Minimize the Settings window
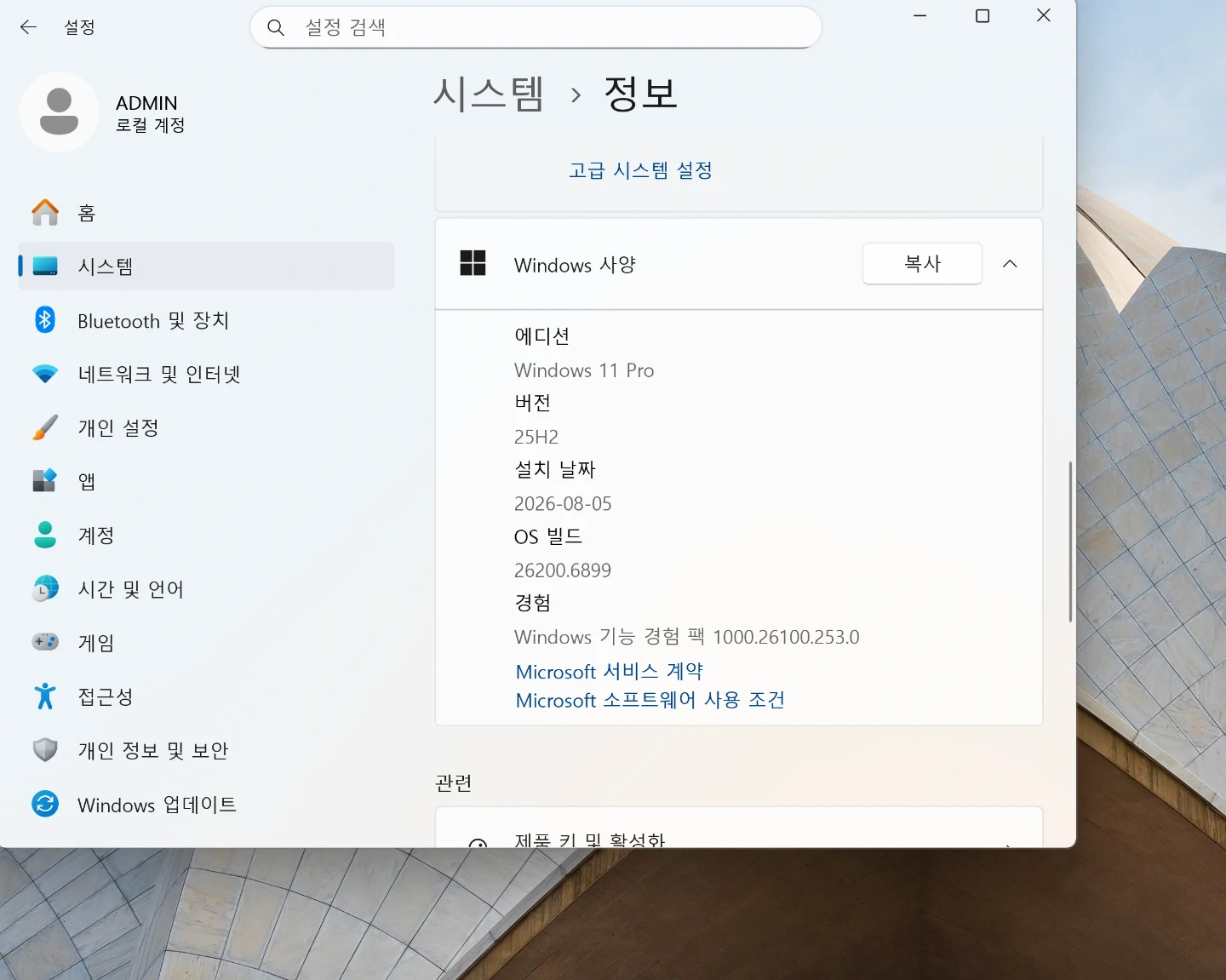 920,16
